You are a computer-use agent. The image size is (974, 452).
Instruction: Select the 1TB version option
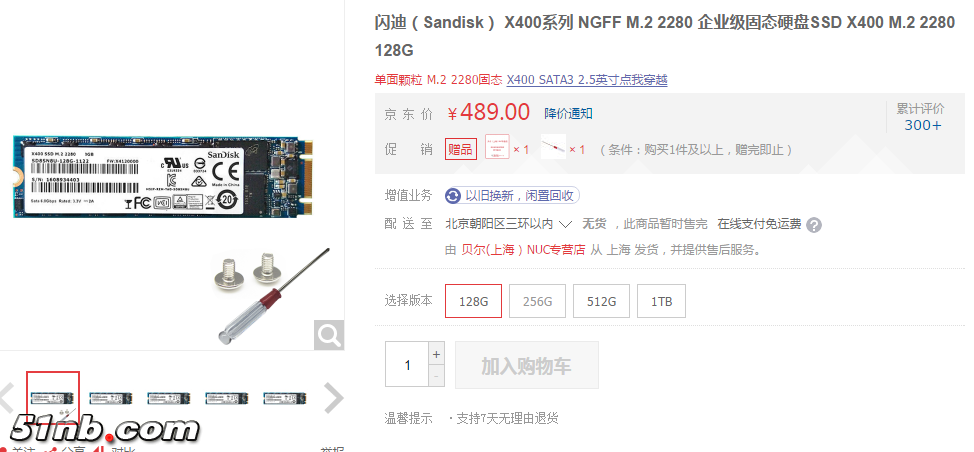pos(662,301)
